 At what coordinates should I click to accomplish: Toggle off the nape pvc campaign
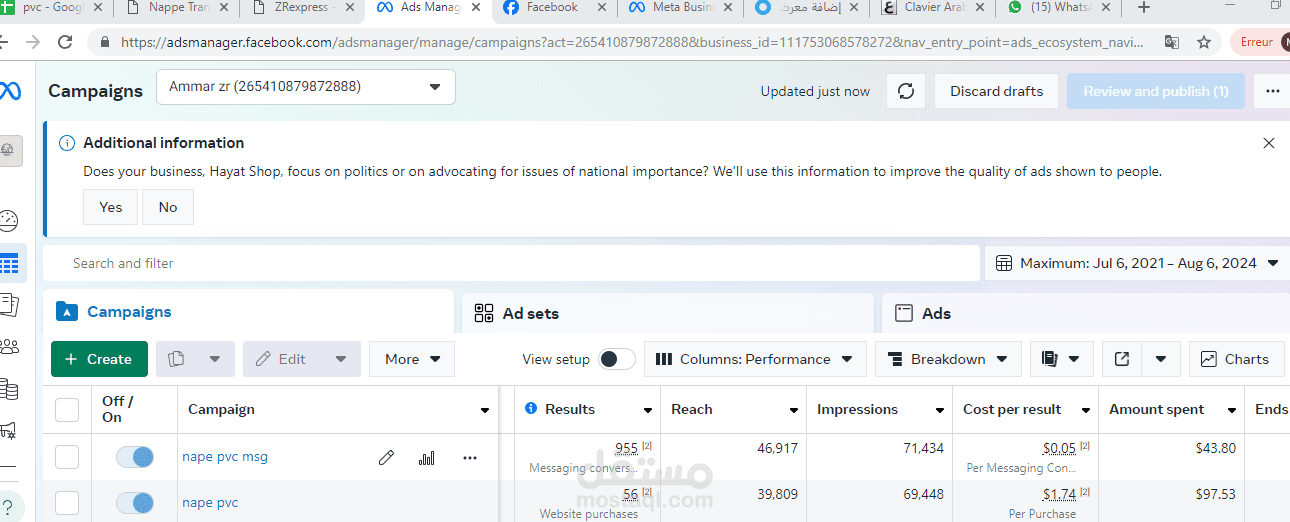coord(135,502)
